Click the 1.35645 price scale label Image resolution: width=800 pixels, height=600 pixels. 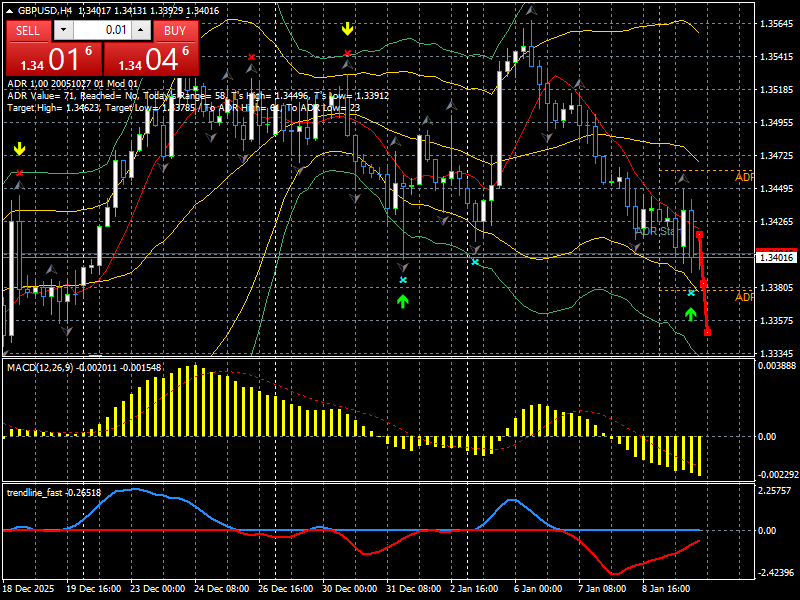(x=777, y=23)
